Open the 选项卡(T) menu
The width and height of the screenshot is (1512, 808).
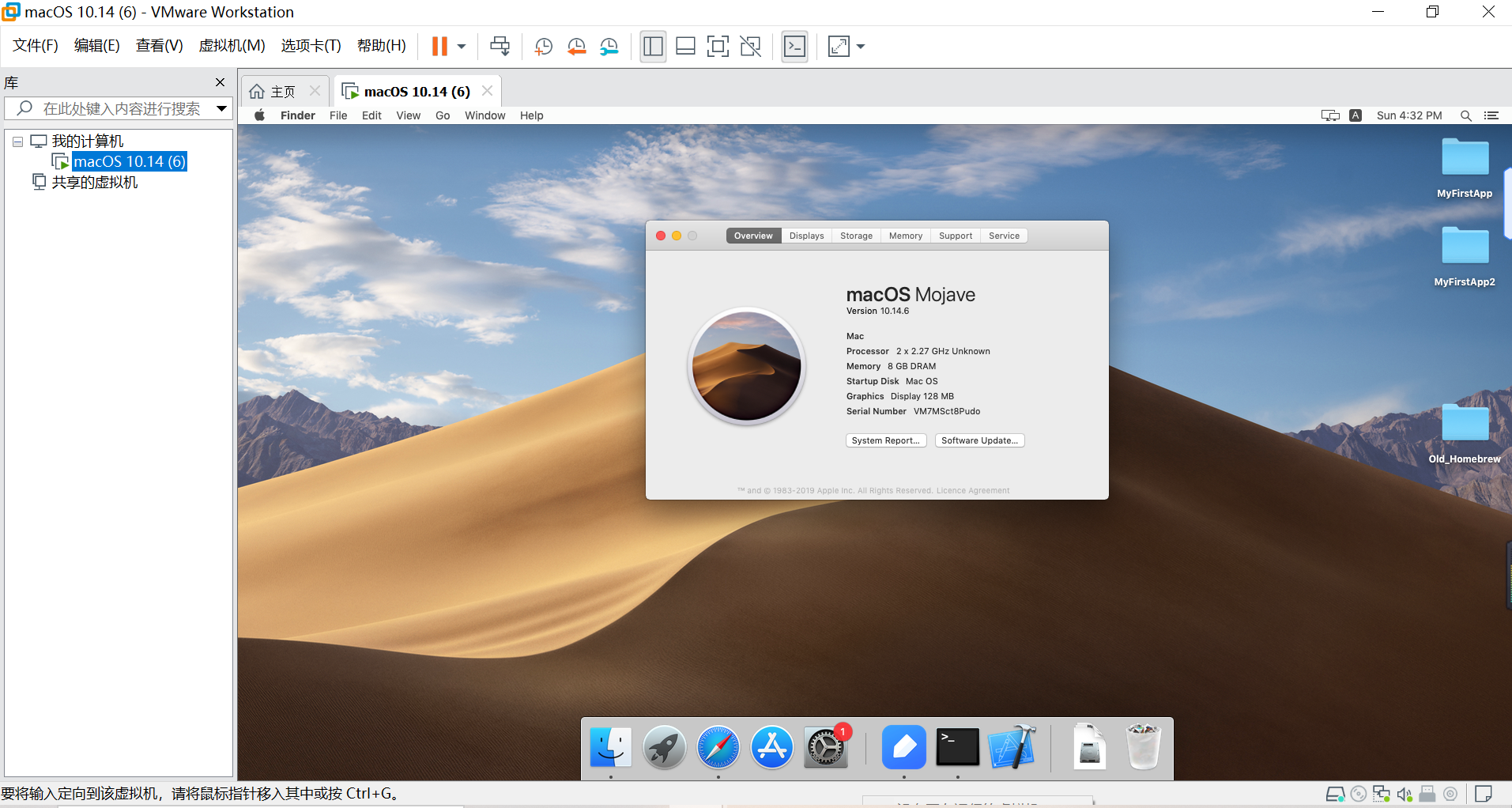tap(311, 46)
